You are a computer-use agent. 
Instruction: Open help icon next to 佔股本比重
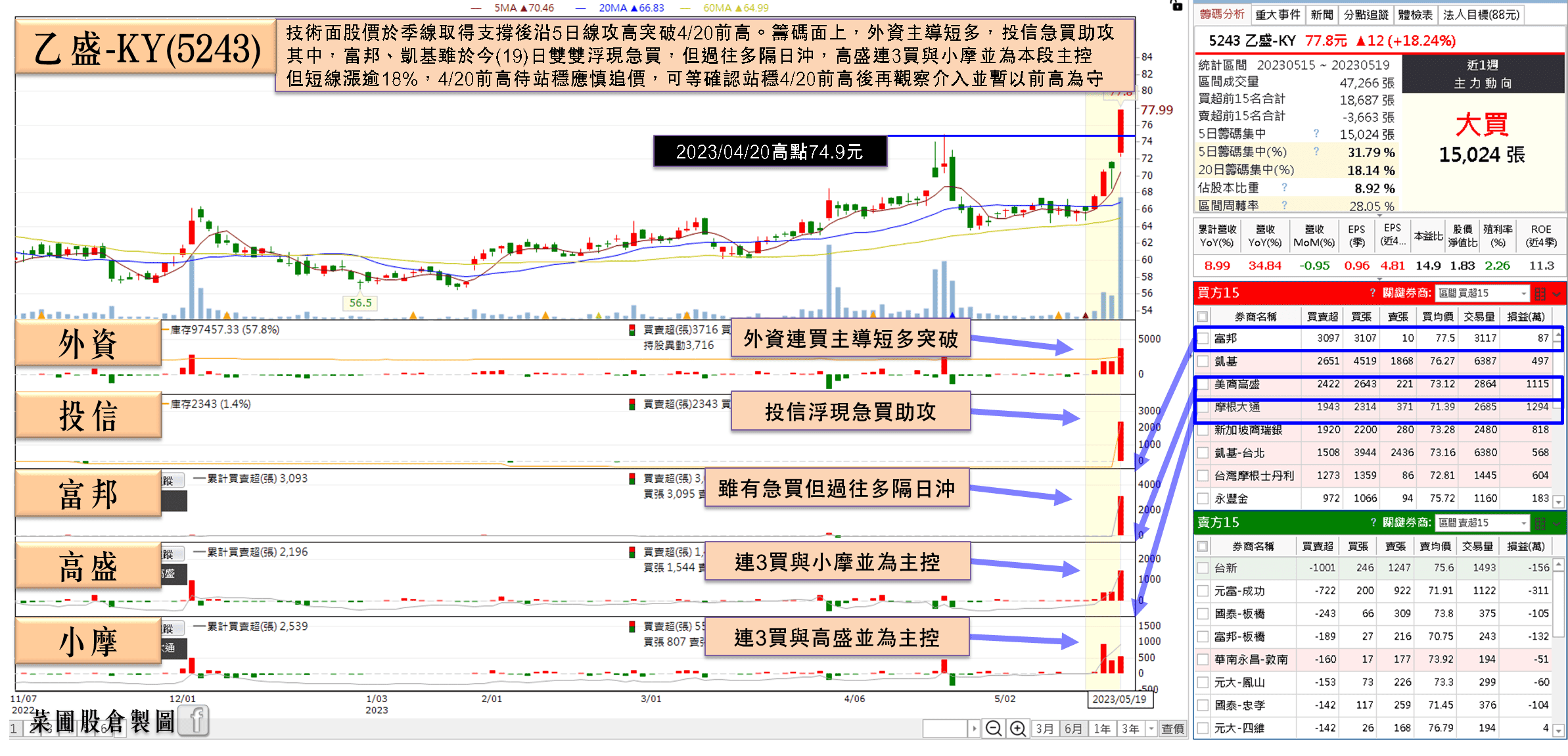(x=1284, y=187)
